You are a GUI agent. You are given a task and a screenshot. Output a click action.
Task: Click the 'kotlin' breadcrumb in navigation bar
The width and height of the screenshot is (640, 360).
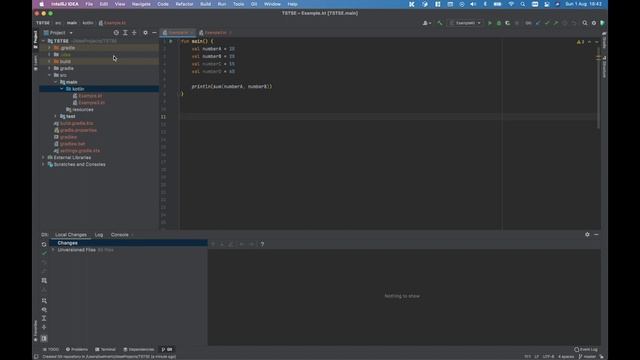[x=88, y=23]
